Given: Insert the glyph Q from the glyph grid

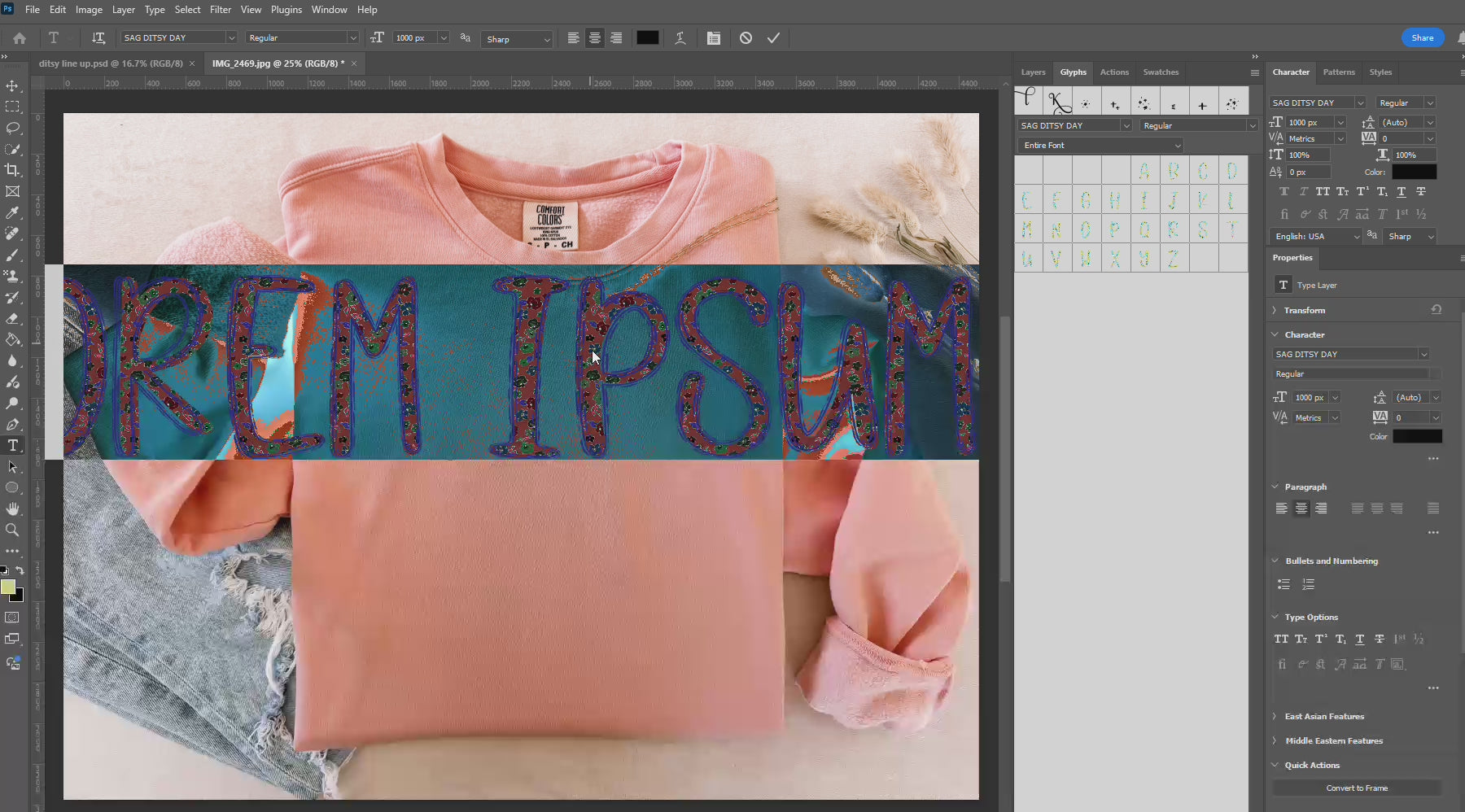Looking at the screenshot, I should click(1144, 229).
